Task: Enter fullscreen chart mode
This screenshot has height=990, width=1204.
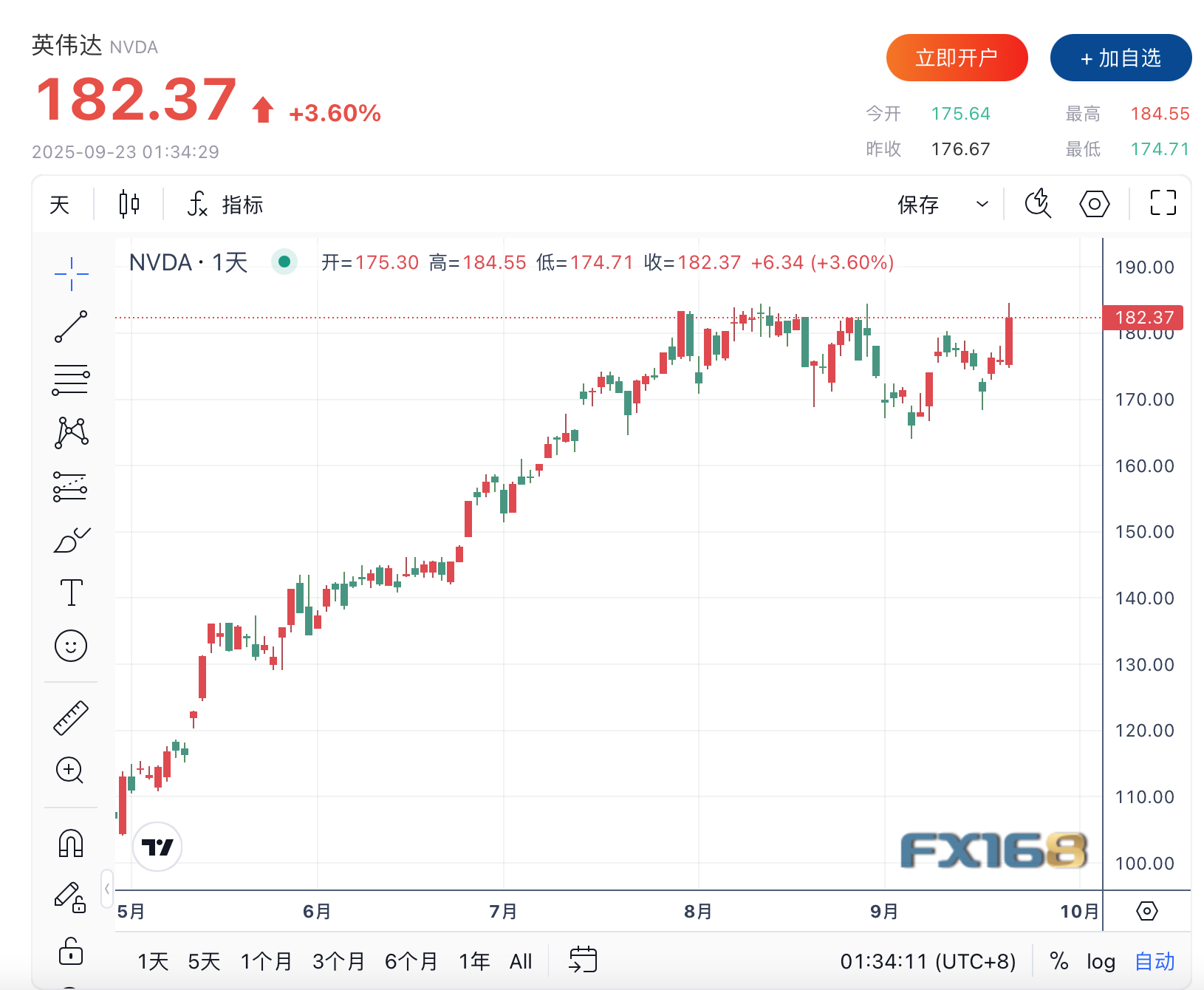Action: [x=1163, y=202]
